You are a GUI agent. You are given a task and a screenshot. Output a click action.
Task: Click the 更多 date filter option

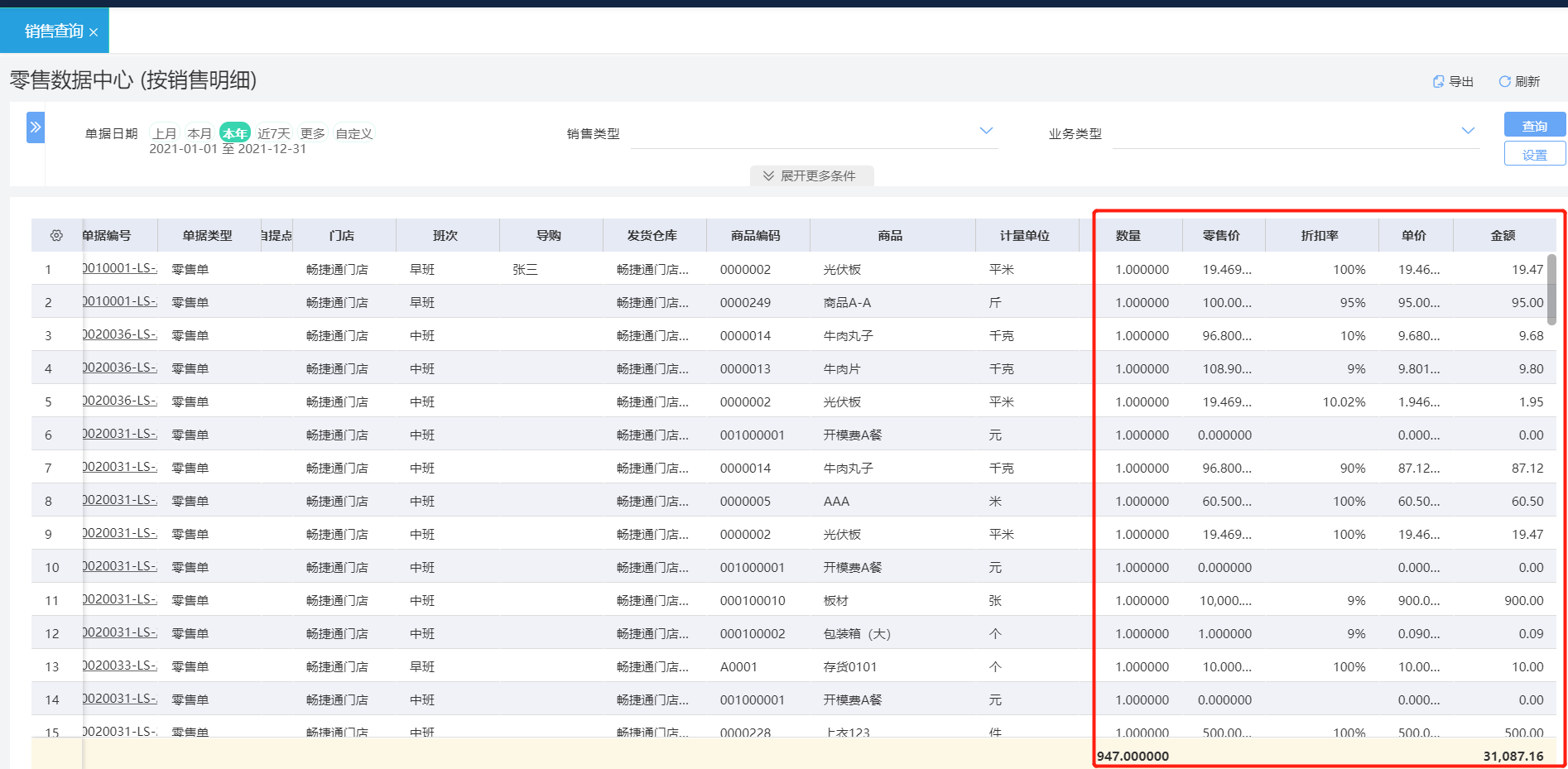point(313,133)
